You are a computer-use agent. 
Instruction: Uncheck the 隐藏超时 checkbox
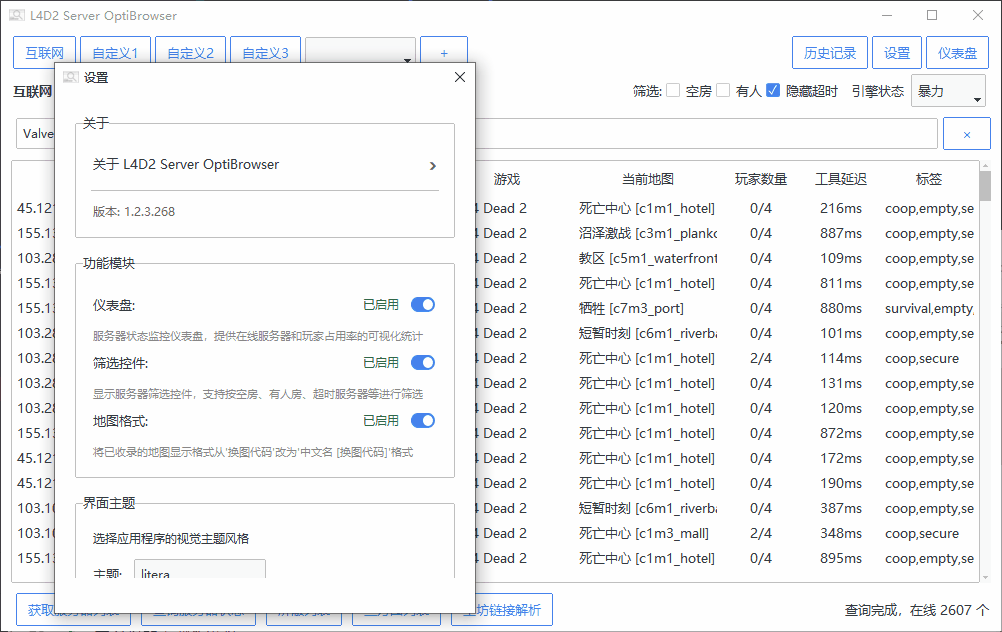coord(773,91)
